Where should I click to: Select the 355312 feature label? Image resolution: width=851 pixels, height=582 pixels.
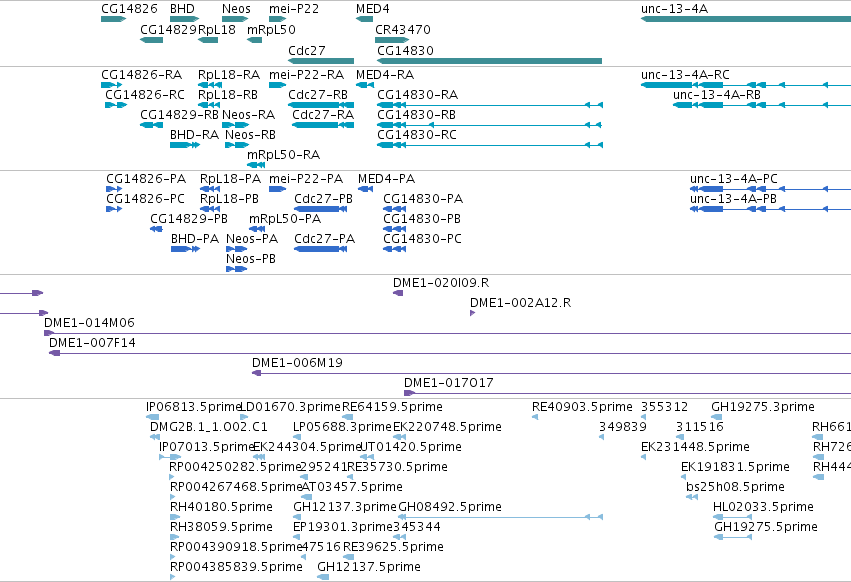[x=664, y=407]
